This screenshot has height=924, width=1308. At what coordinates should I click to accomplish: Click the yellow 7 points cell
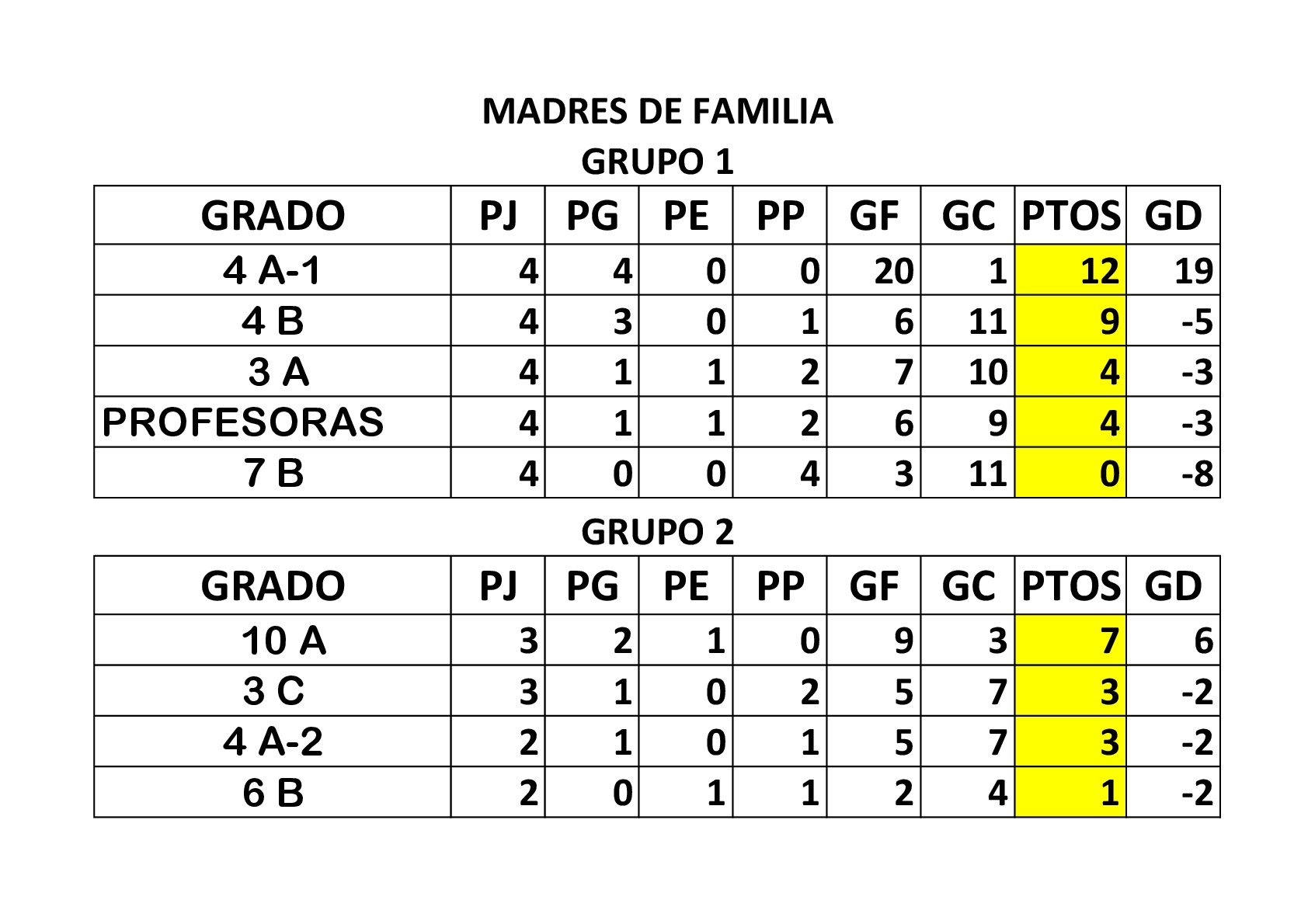tap(1070, 641)
